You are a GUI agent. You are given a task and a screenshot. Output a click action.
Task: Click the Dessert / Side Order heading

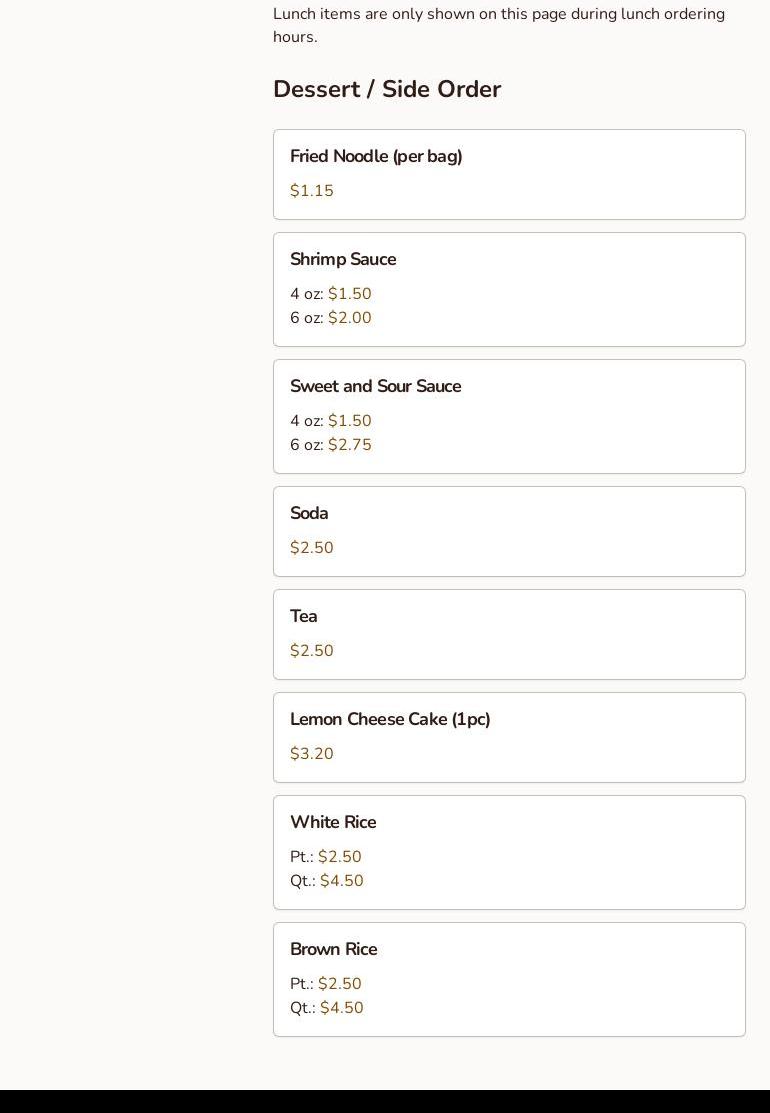(387, 89)
